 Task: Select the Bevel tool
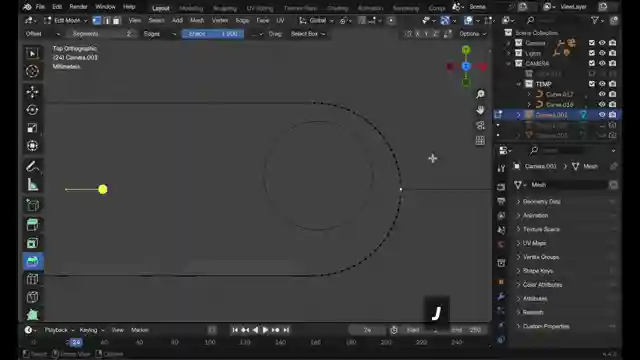(x=32, y=261)
